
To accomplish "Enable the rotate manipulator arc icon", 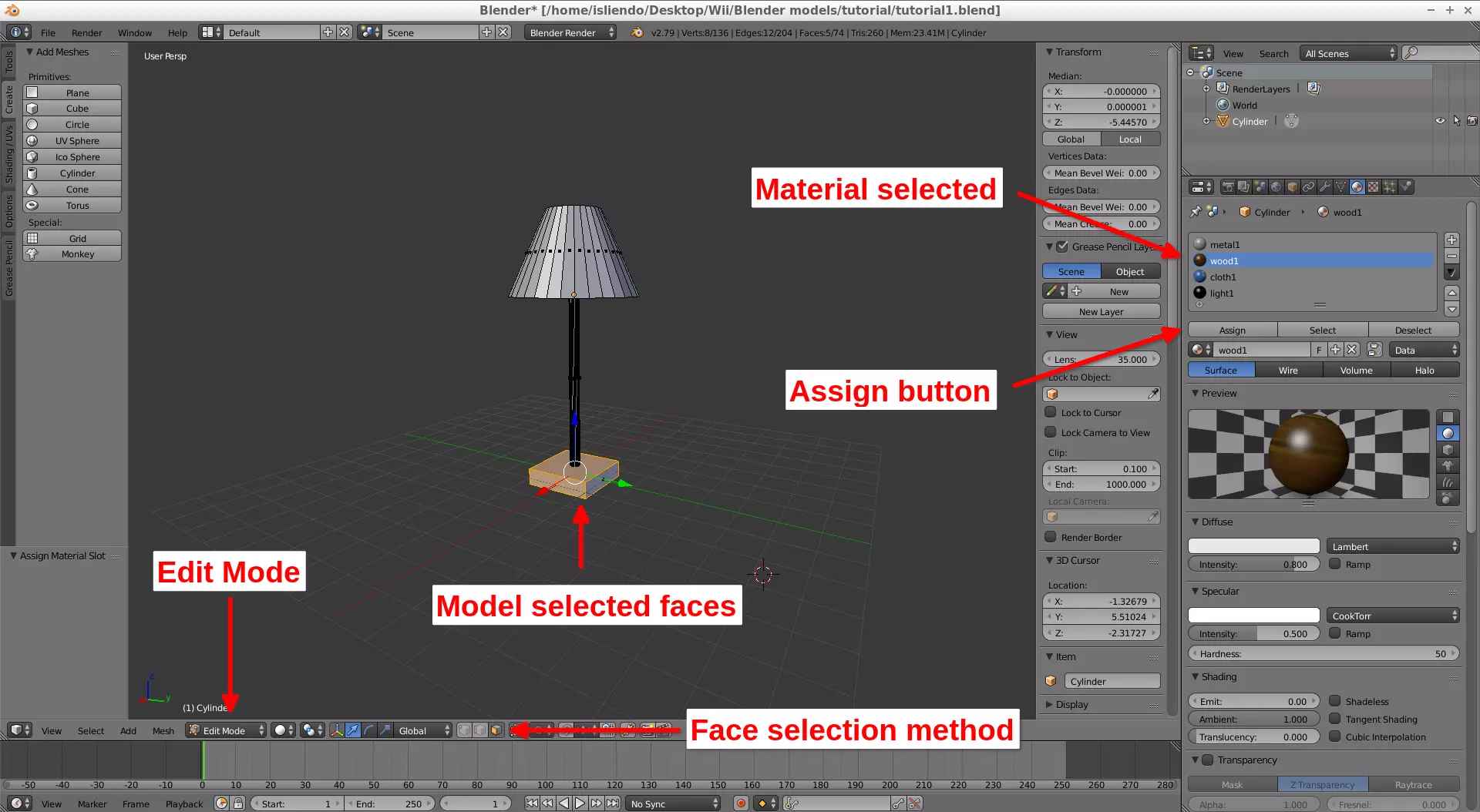I will pyautogui.click(x=368, y=730).
